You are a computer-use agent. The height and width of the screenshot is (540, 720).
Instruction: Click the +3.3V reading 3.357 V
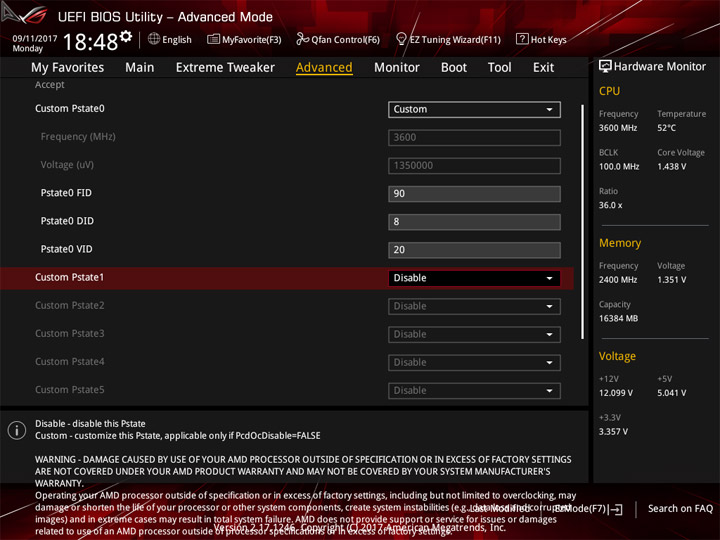tap(613, 431)
